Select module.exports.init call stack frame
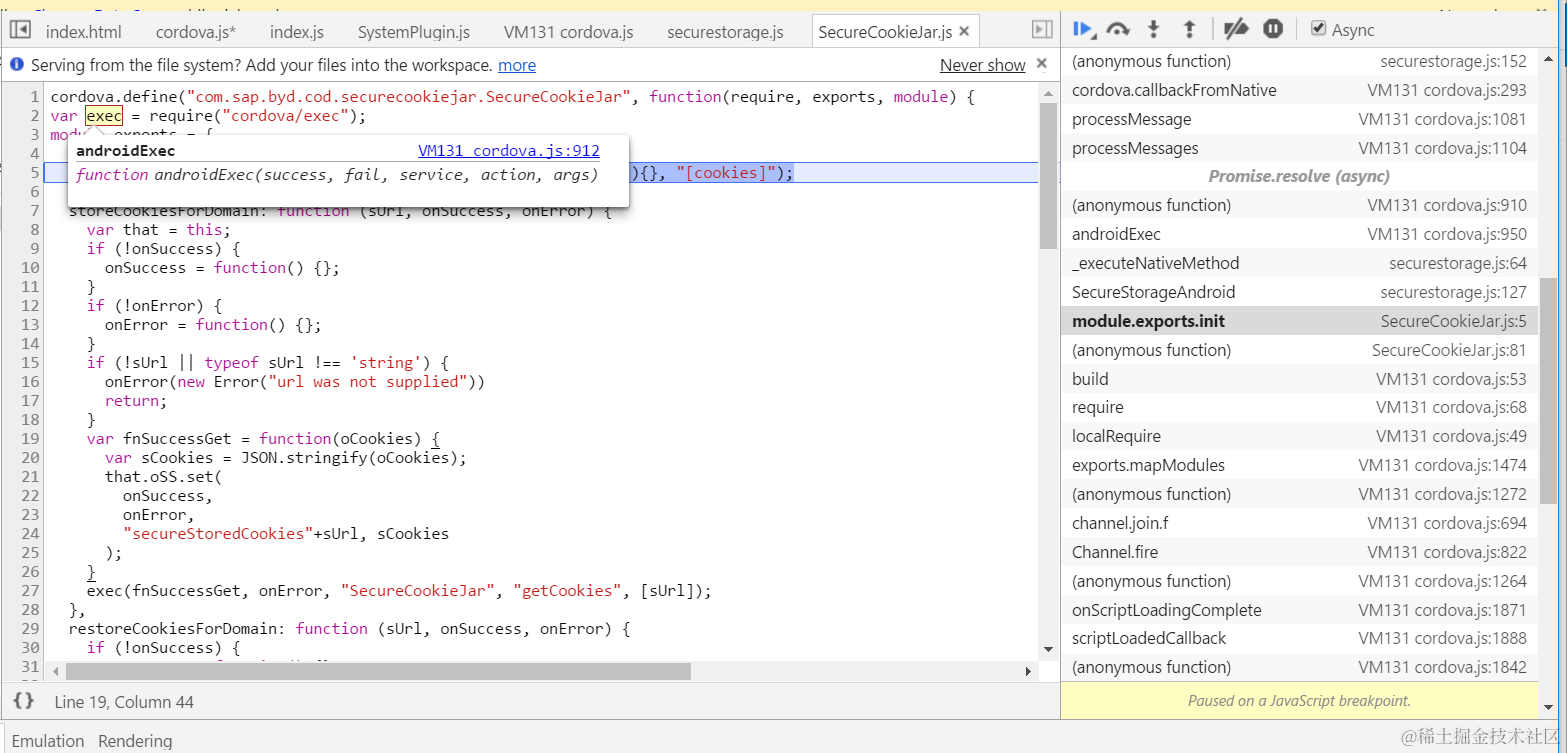Image resolution: width=1567 pixels, height=753 pixels. tap(1299, 321)
